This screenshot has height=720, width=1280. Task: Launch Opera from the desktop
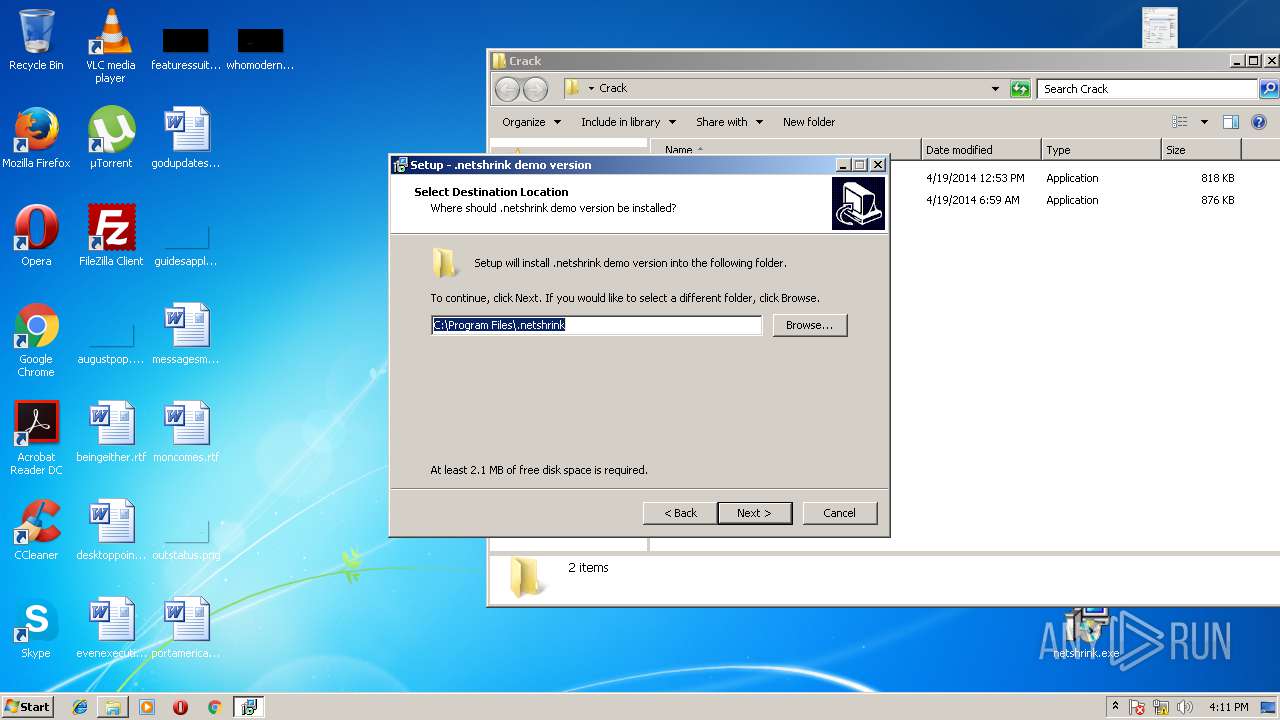(36, 236)
